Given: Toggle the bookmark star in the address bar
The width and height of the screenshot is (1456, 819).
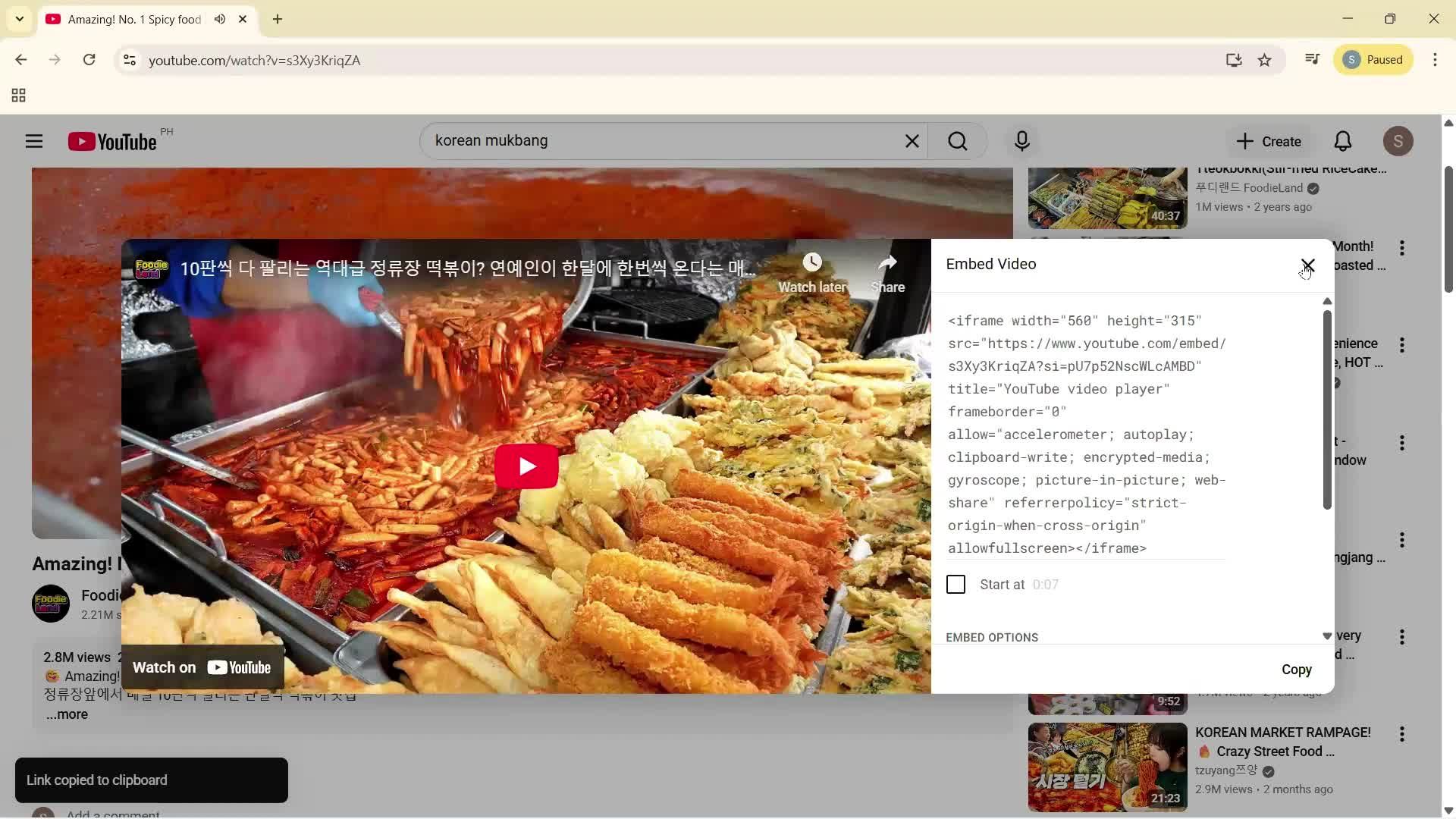Looking at the screenshot, I should point(1265,60).
